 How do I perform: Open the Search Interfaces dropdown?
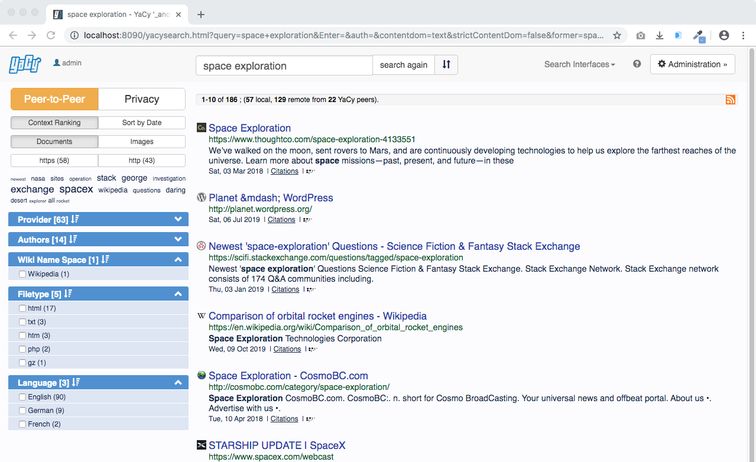coord(580,64)
